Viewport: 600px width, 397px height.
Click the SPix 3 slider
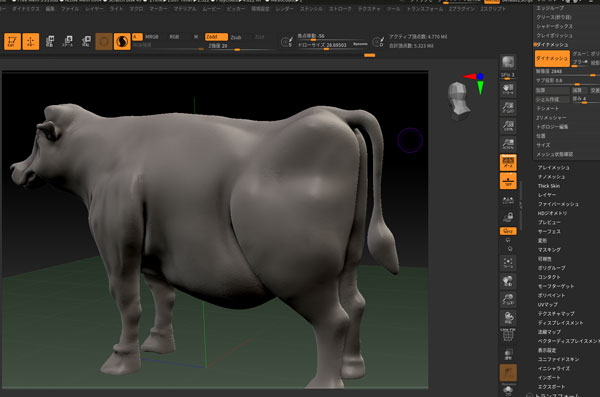coord(508,75)
